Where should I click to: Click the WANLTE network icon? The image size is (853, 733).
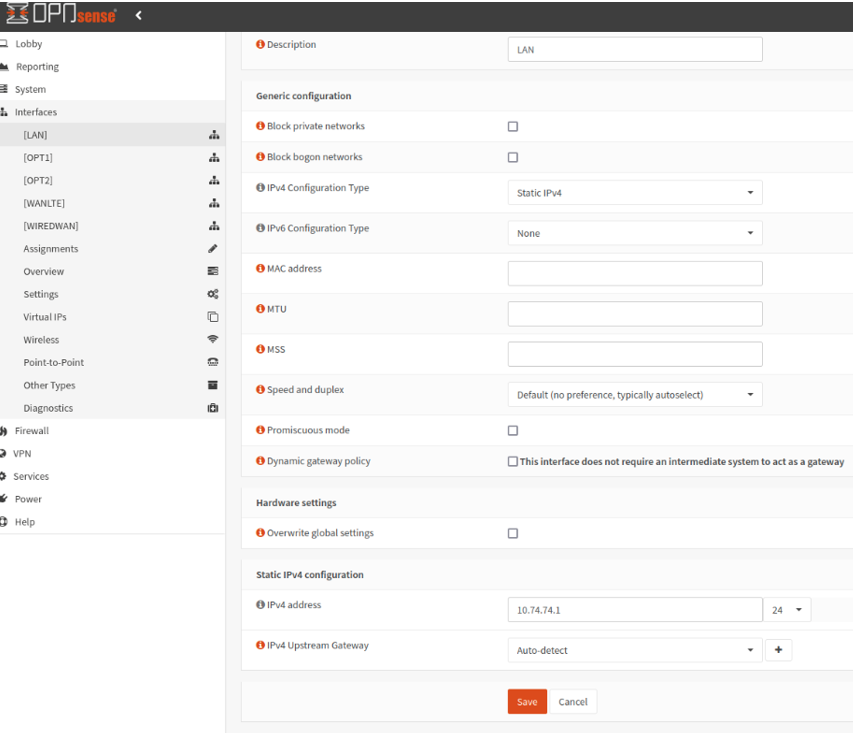click(214, 203)
